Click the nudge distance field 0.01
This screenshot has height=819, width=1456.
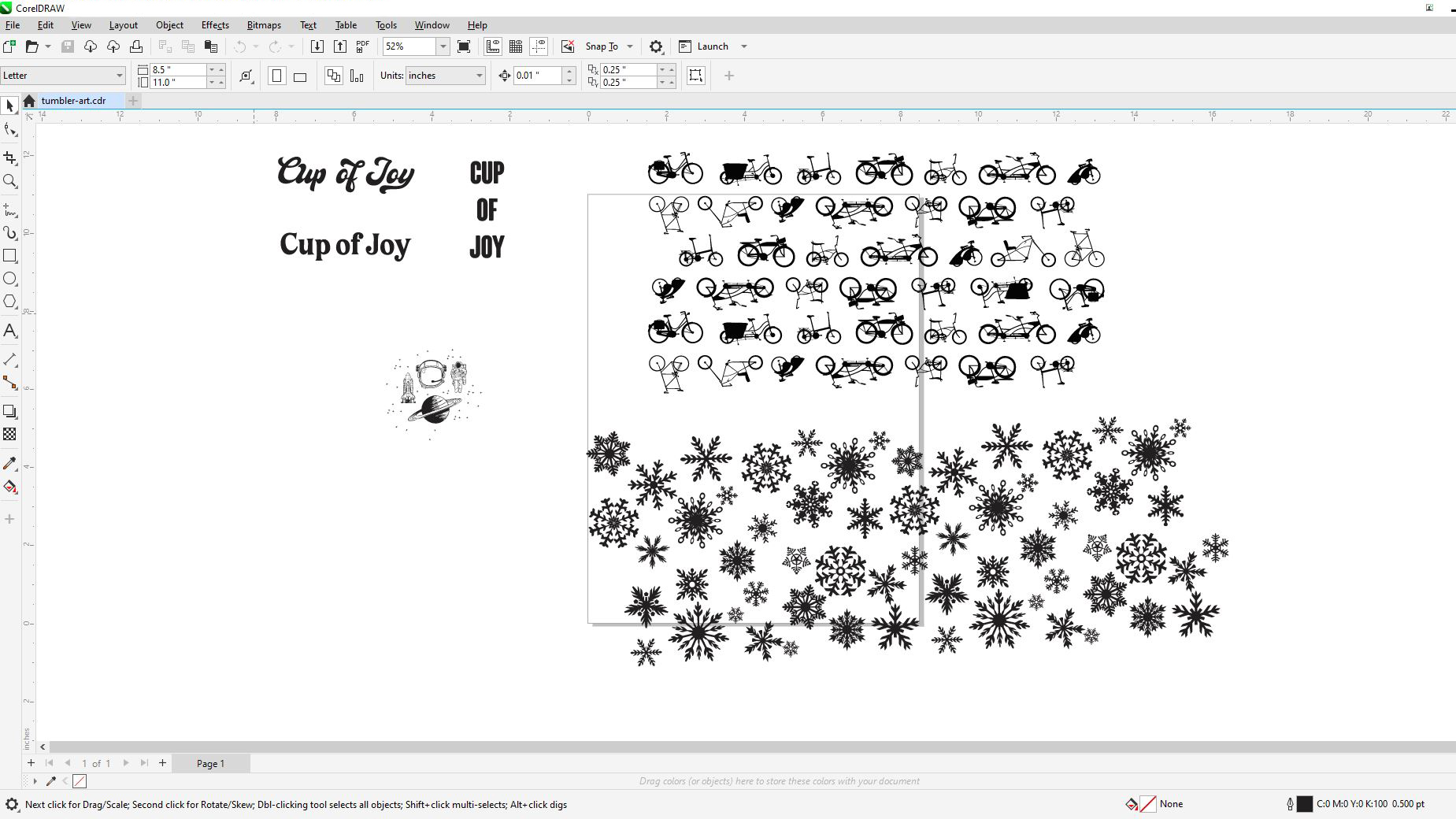coord(538,76)
